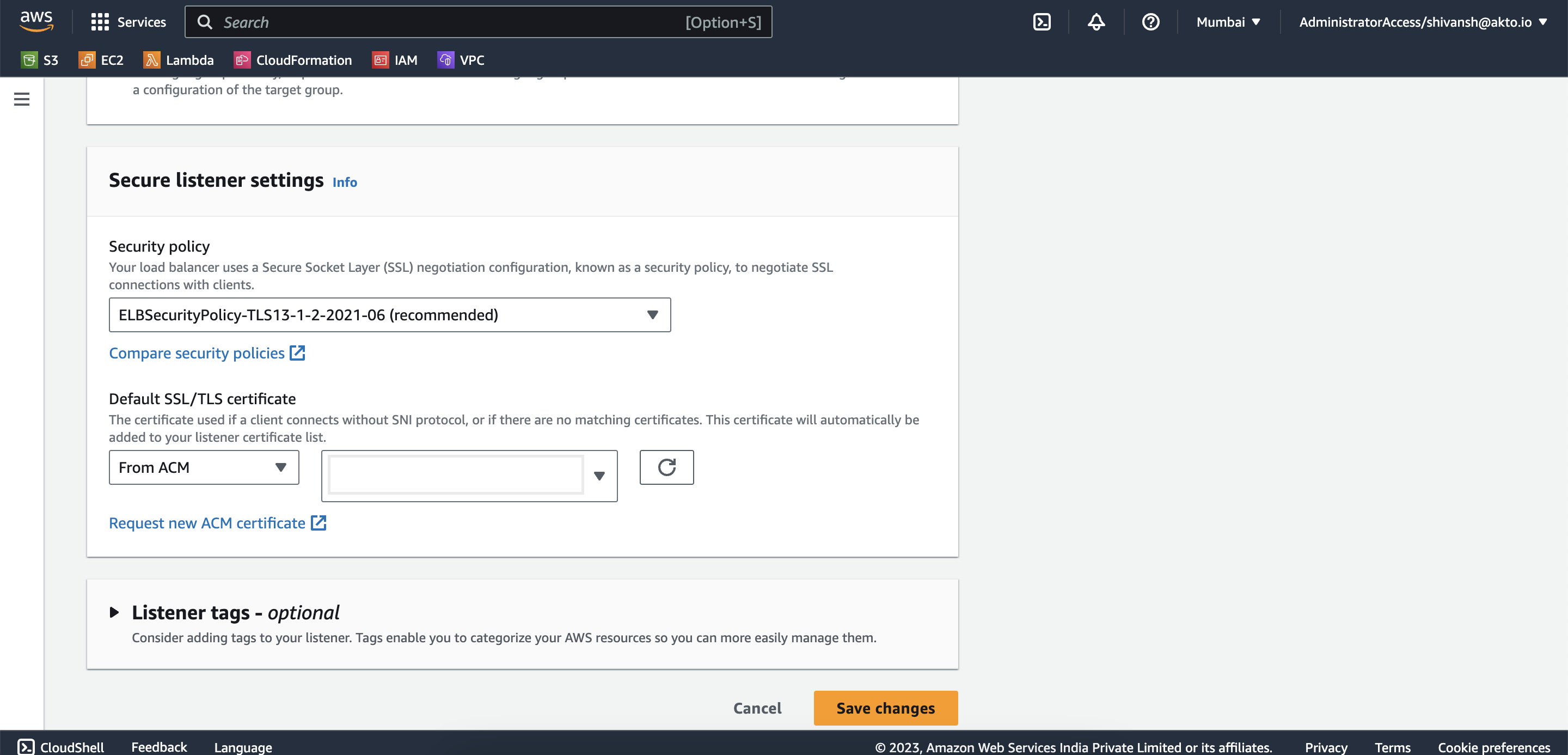Expand the Listener tags section
The width and height of the screenshot is (1568, 755).
pyautogui.click(x=114, y=612)
